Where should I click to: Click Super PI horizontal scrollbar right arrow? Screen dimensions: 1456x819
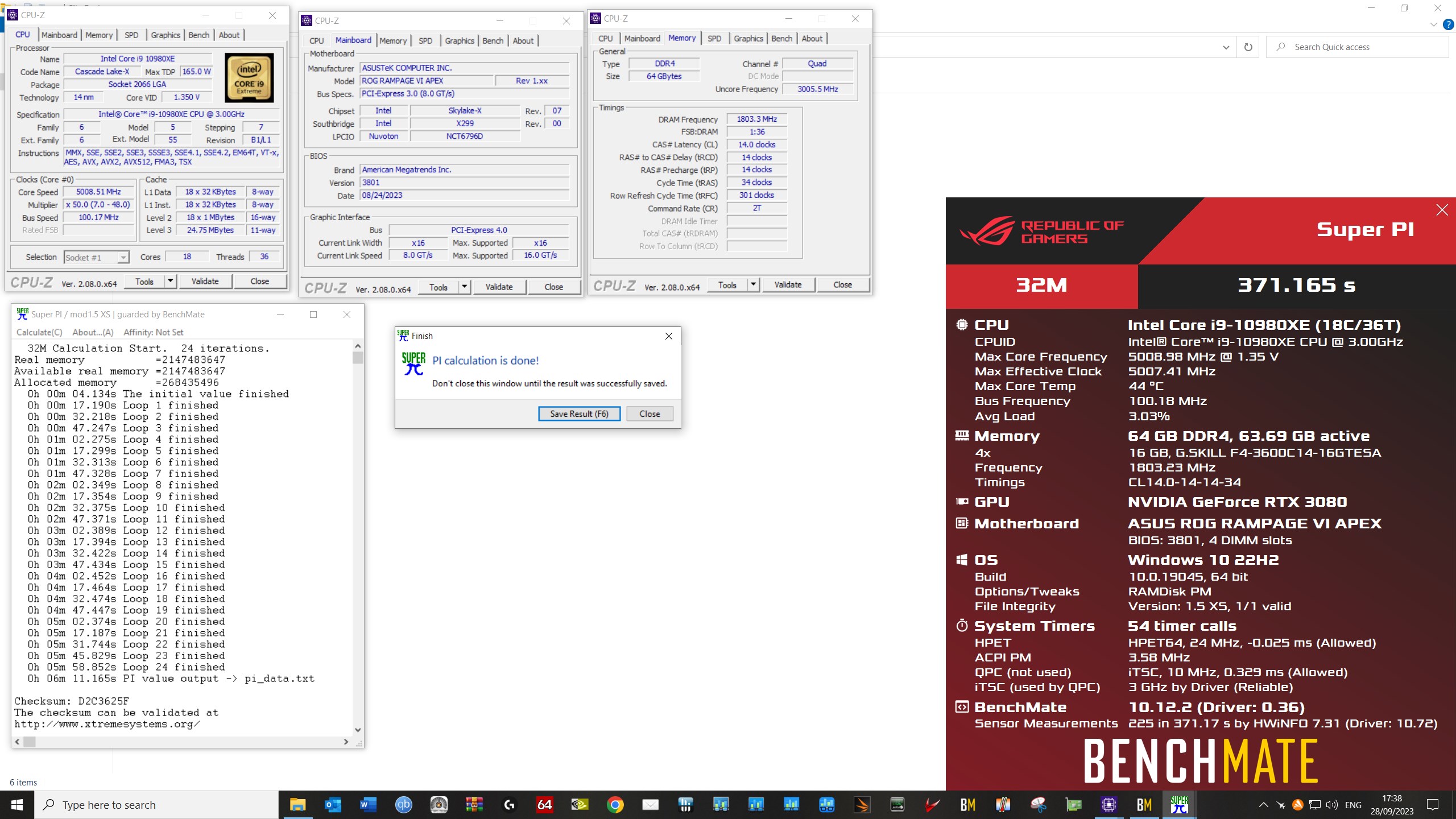click(x=346, y=742)
